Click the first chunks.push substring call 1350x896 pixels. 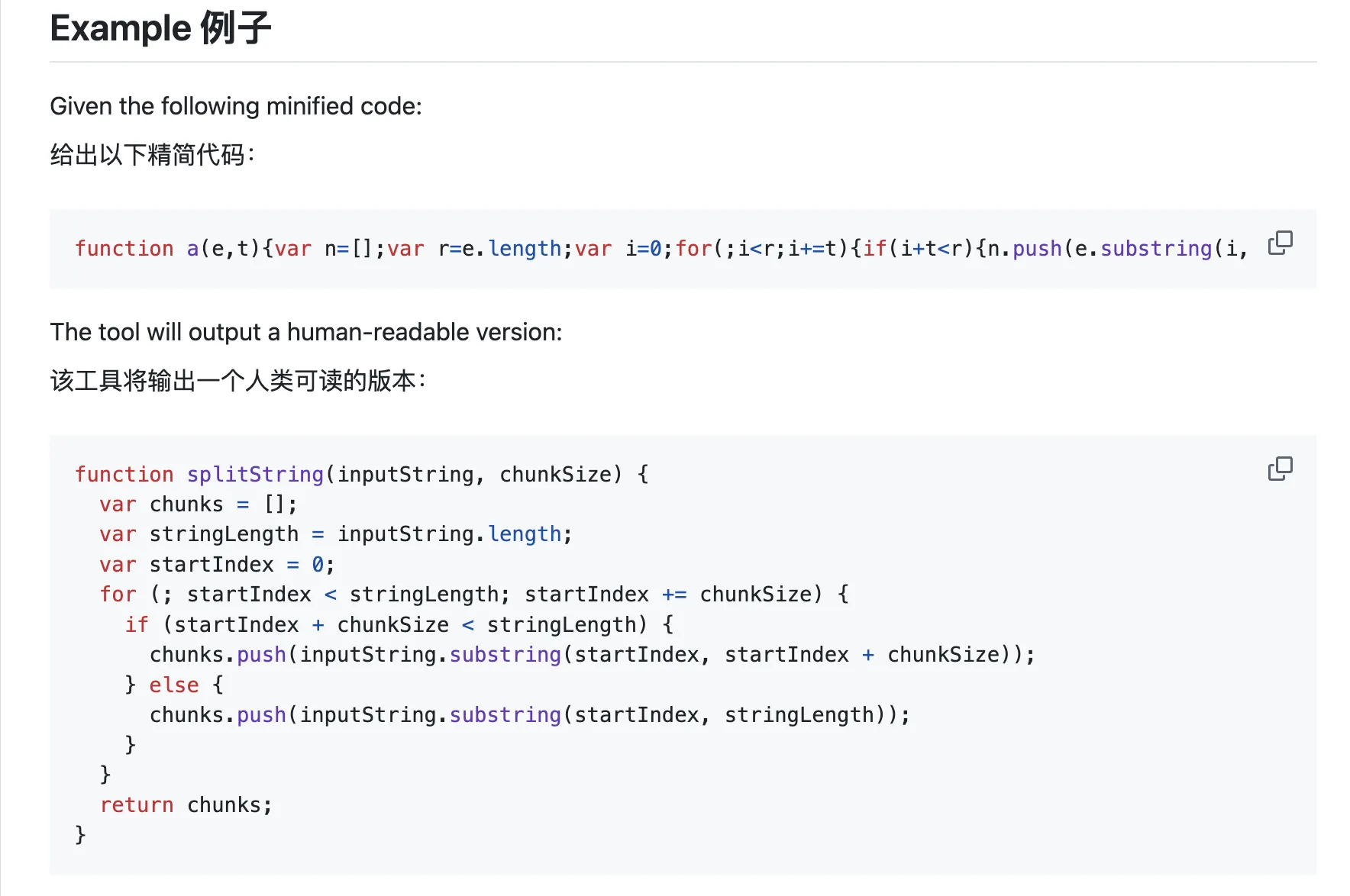[x=592, y=655]
